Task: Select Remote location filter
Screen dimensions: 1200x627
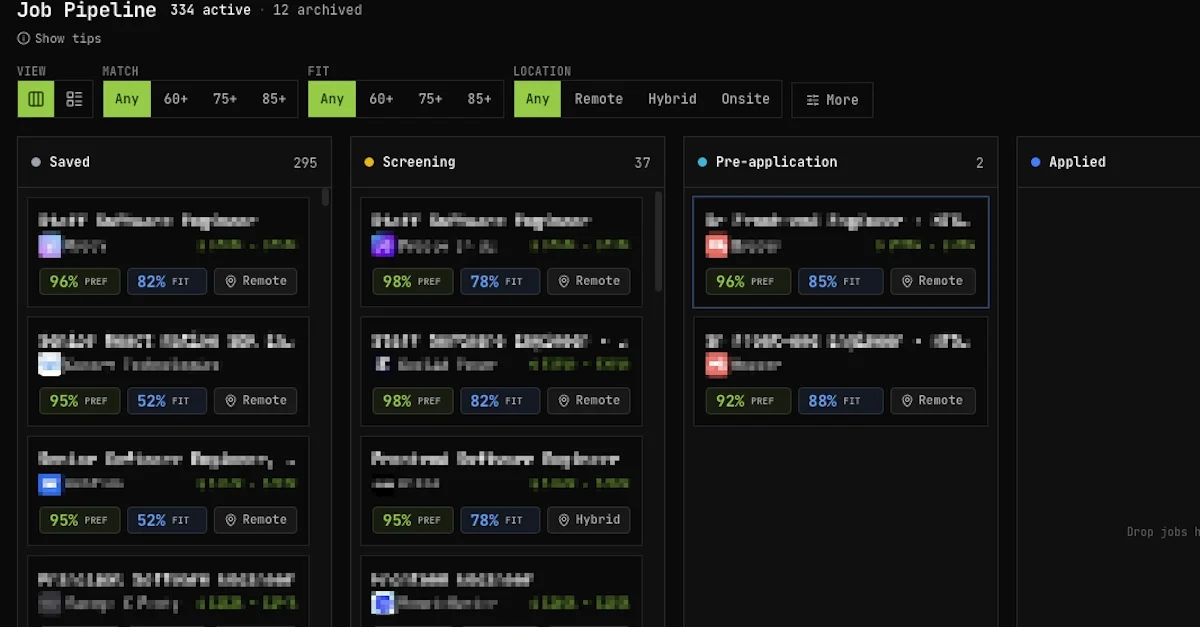Action: pyautogui.click(x=598, y=99)
